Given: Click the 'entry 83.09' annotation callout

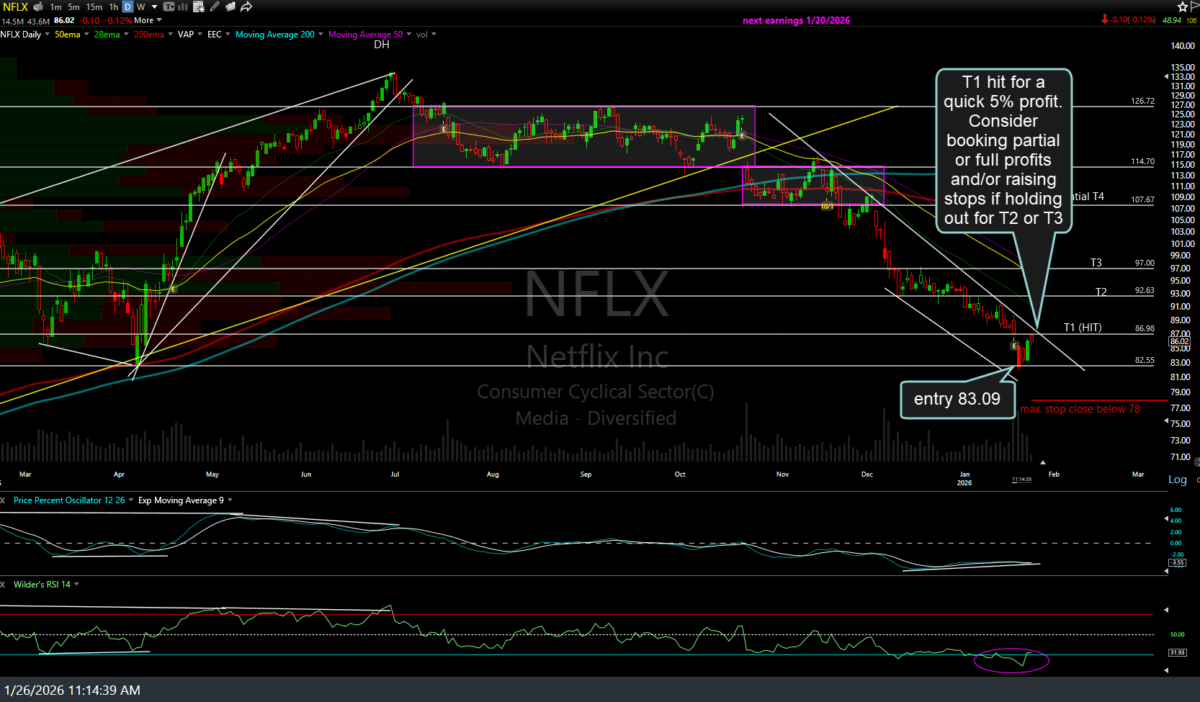Looking at the screenshot, I should tap(958, 400).
